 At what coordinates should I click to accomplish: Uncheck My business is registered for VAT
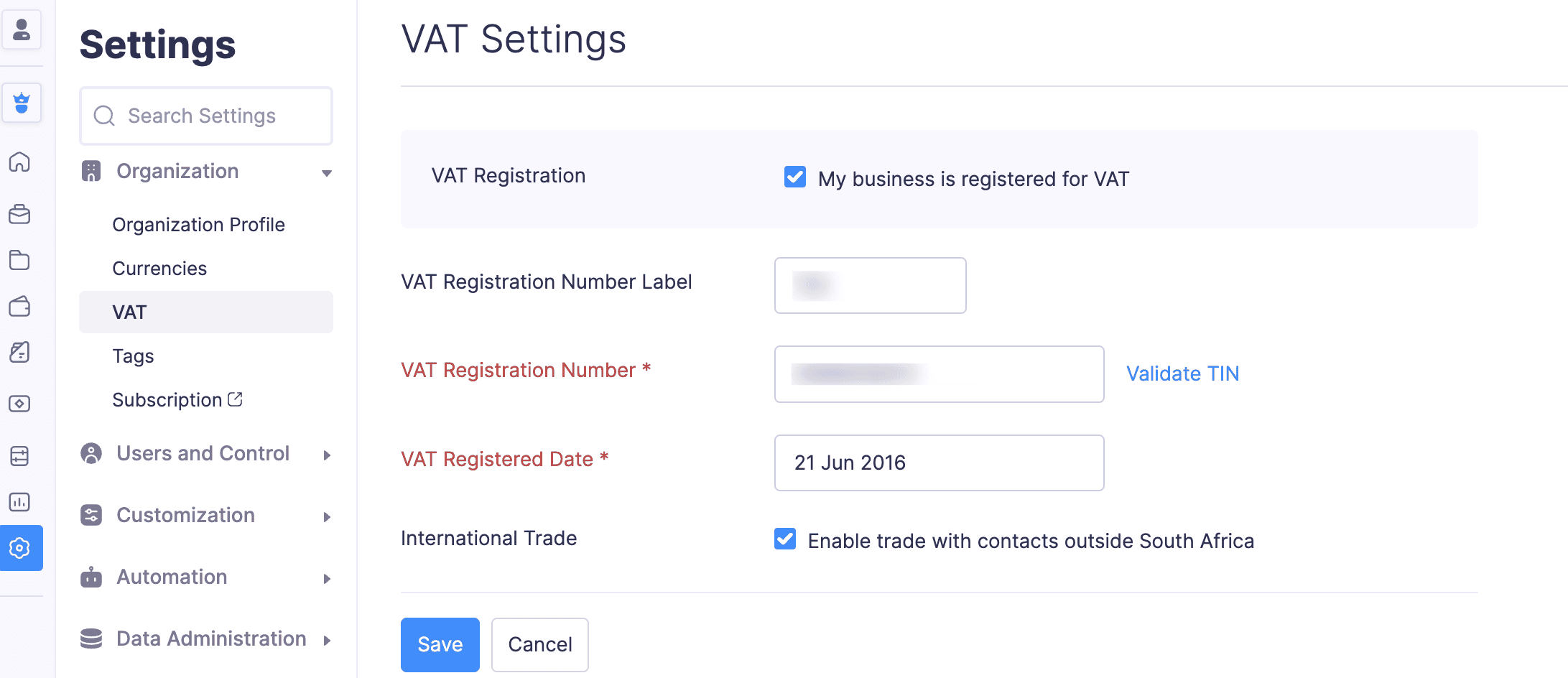tap(794, 177)
